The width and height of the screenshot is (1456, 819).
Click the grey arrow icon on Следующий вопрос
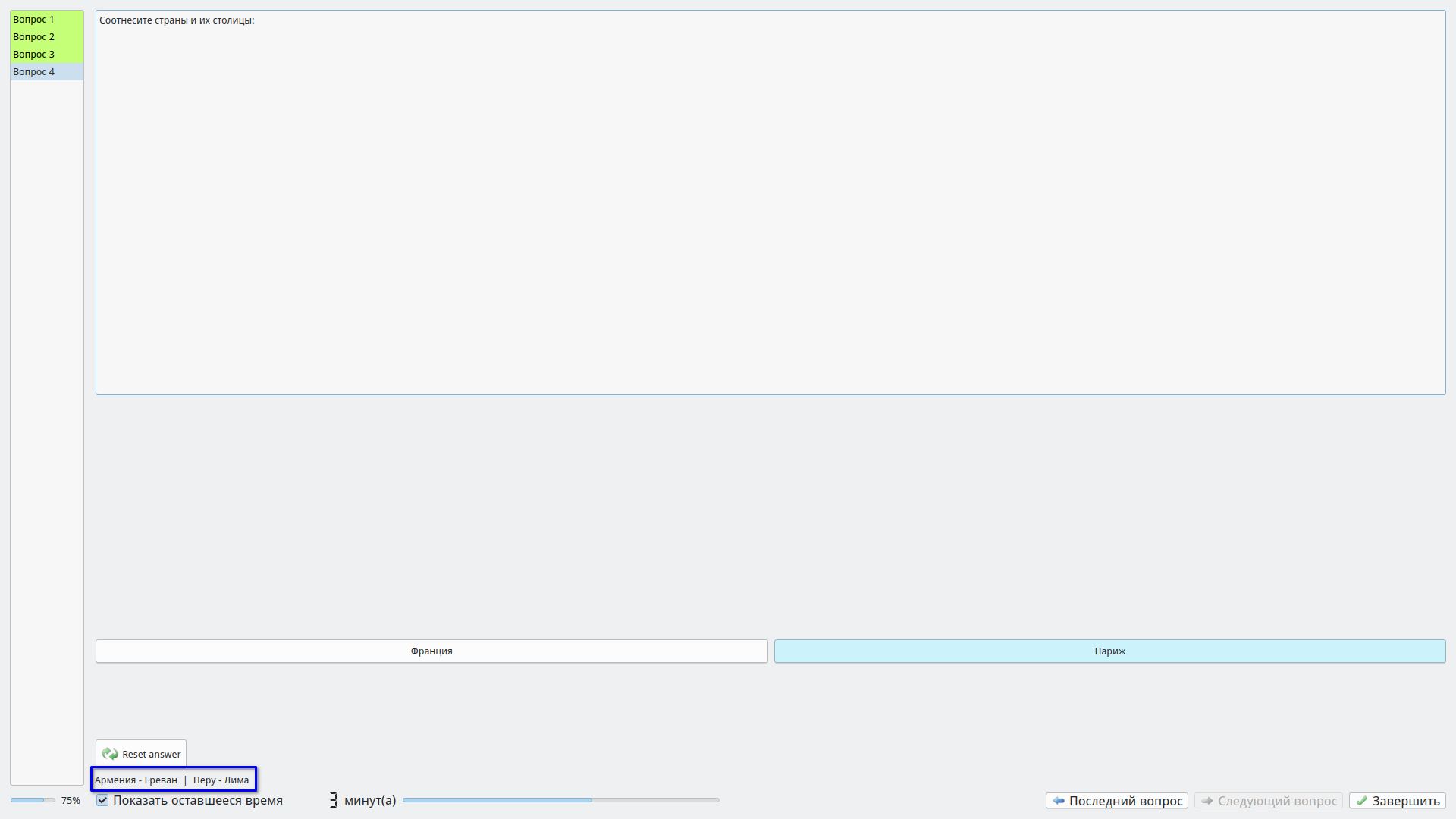click(x=1207, y=801)
